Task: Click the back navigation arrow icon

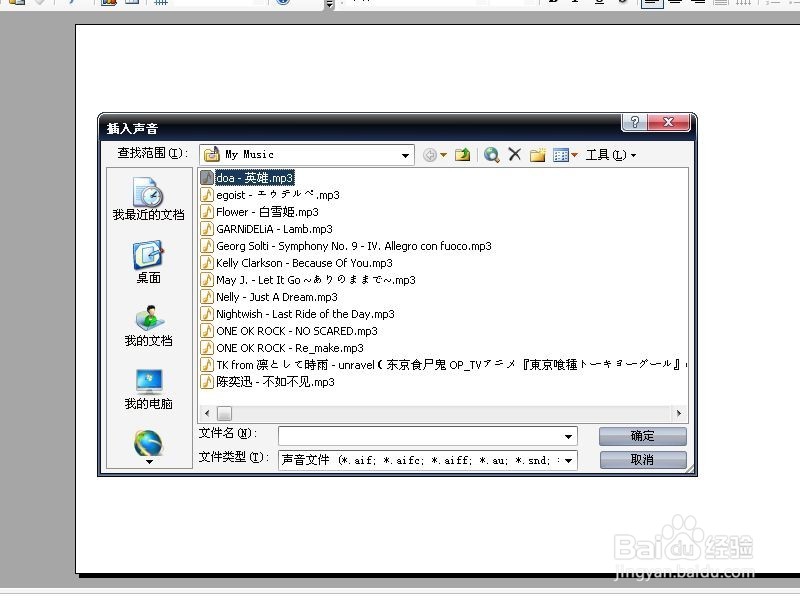Action: pyautogui.click(x=430, y=155)
